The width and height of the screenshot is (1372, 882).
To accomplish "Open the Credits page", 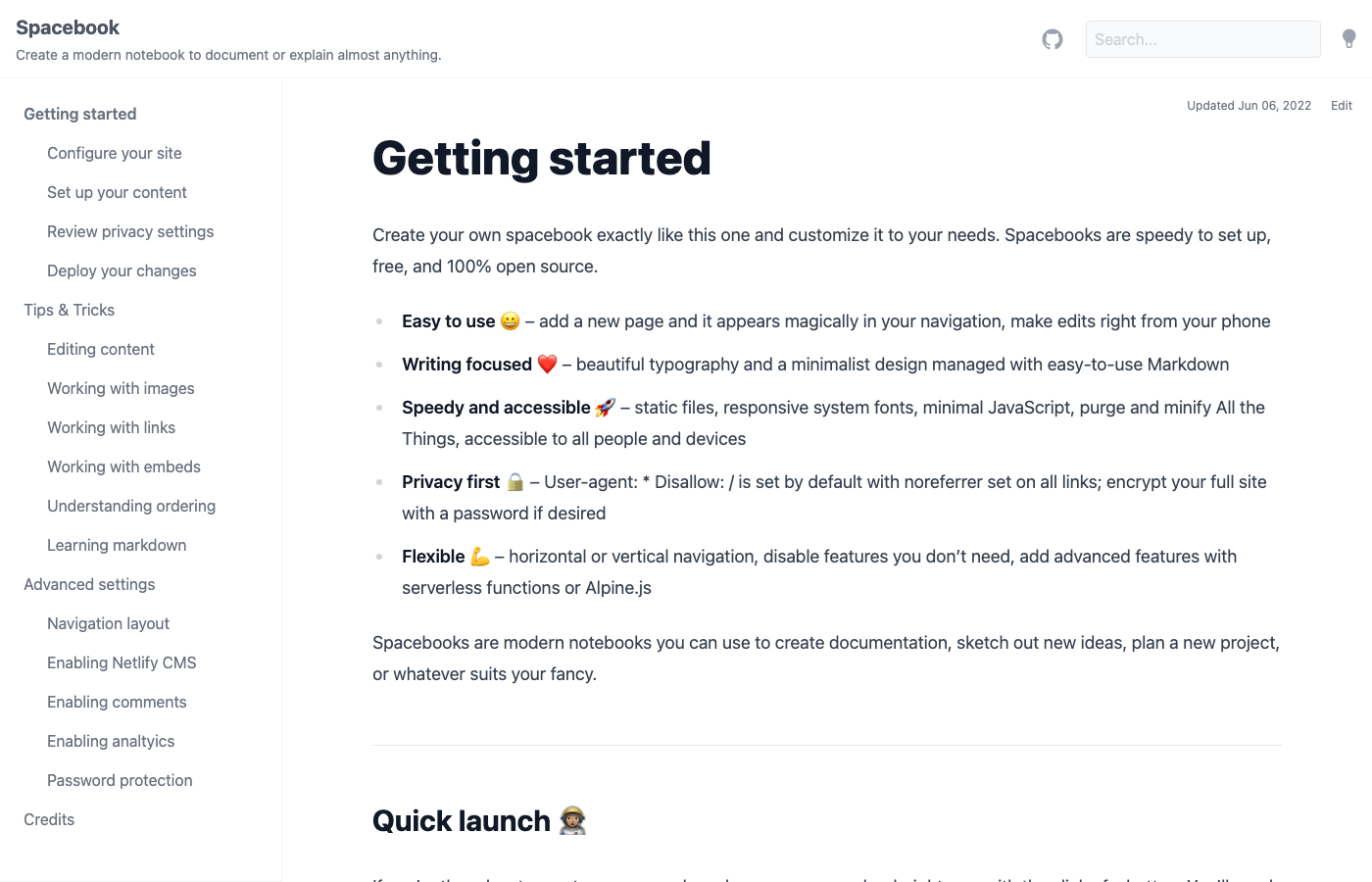I will pos(49,819).
